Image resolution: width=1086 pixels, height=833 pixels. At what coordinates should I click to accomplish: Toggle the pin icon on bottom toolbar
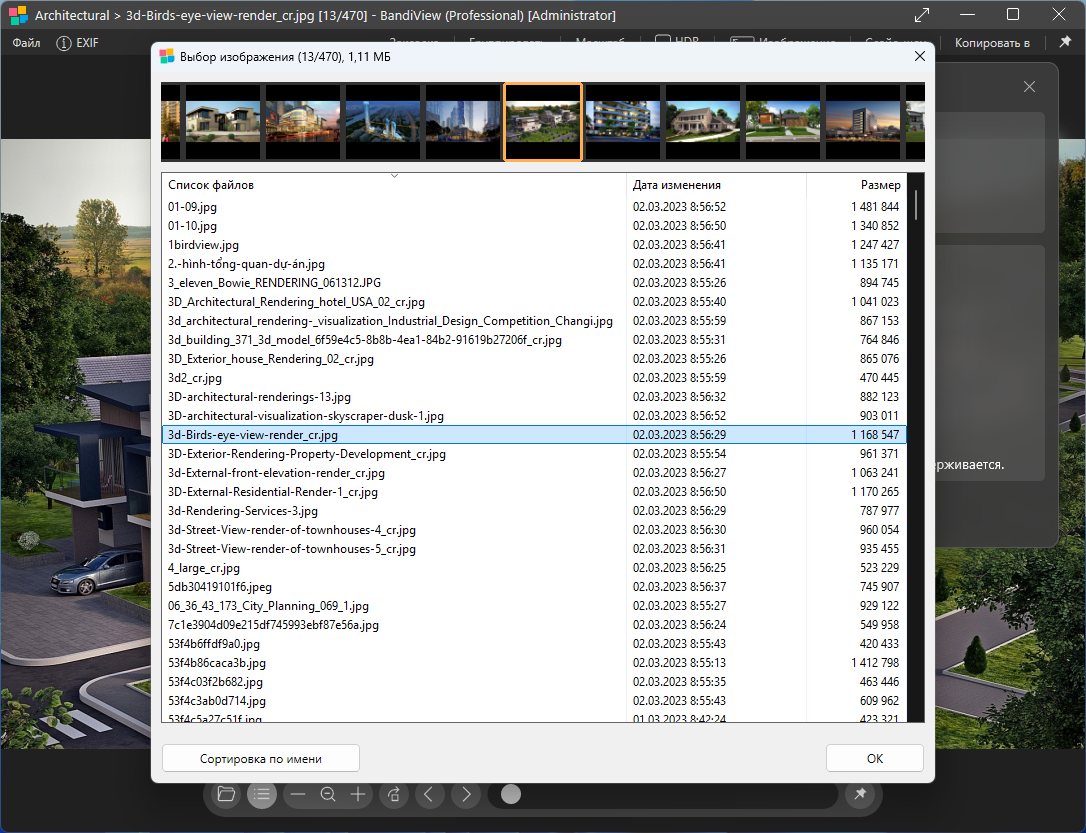coord(858,794)
